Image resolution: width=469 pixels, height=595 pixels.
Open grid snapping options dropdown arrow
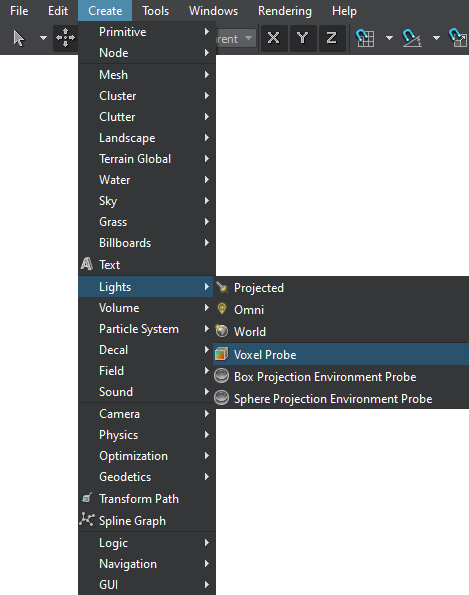tap(389, 38)
